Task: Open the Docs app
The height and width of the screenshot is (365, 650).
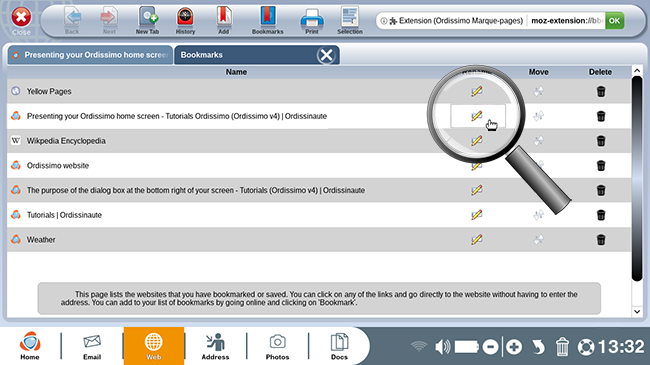Action: [339, 346]
